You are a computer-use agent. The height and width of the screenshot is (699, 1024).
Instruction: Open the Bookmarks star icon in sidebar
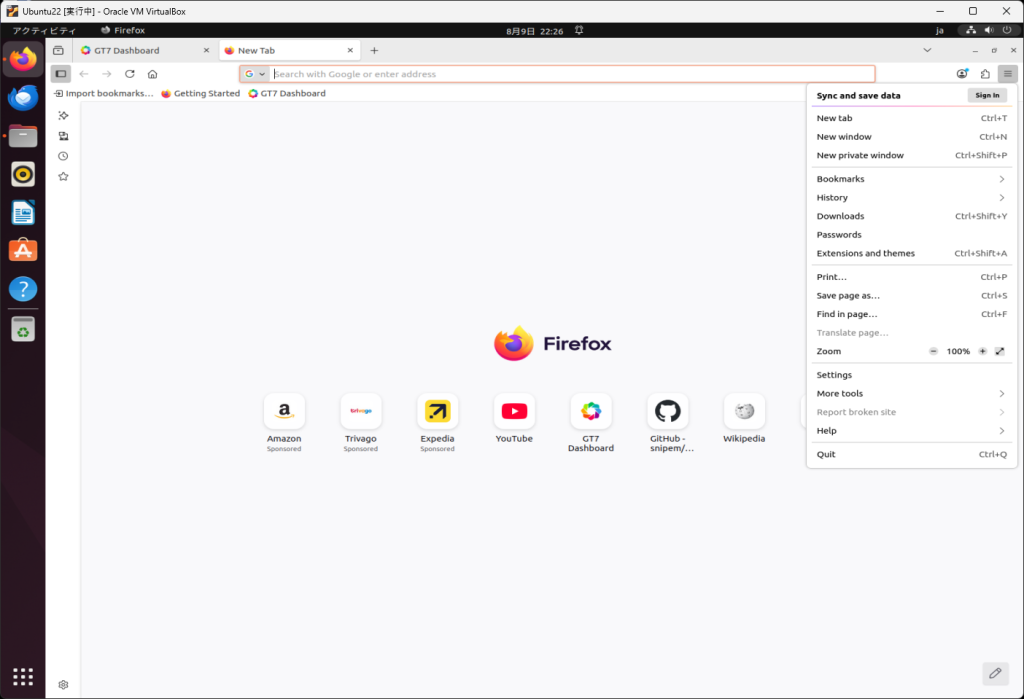tap(63, 176)
